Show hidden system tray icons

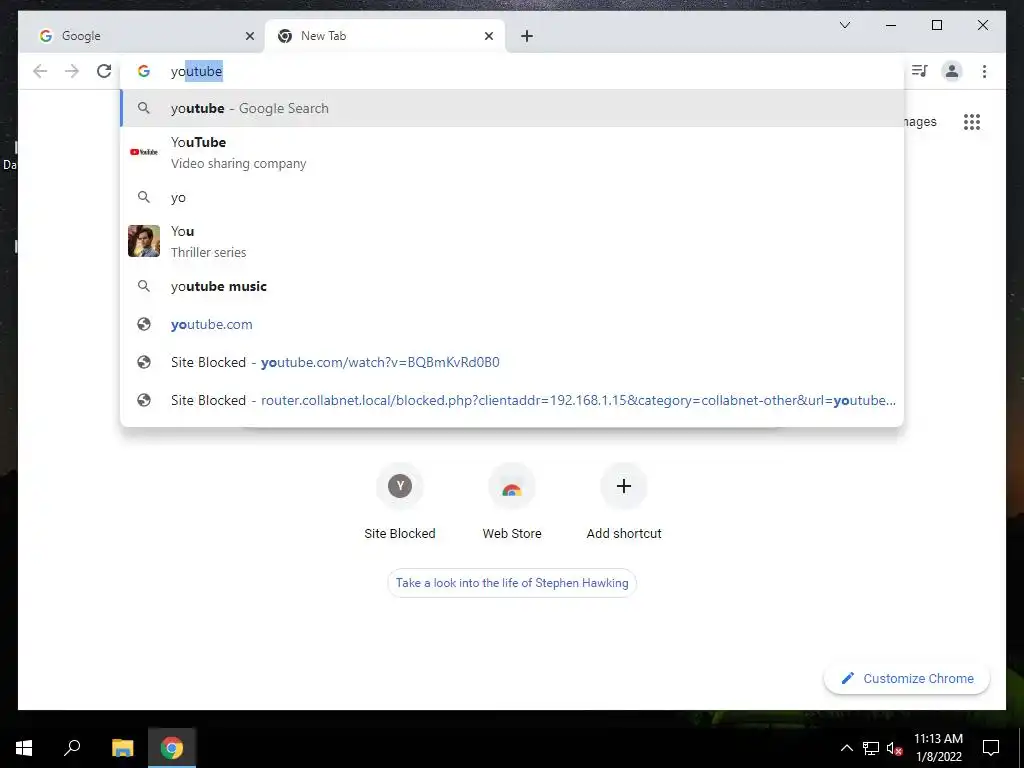(x=846, y=748)
